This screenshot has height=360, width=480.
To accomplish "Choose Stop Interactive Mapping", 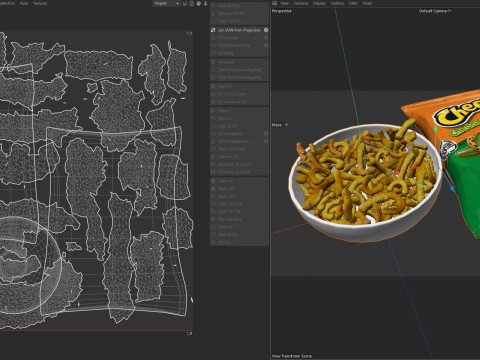I will point(239,77).
